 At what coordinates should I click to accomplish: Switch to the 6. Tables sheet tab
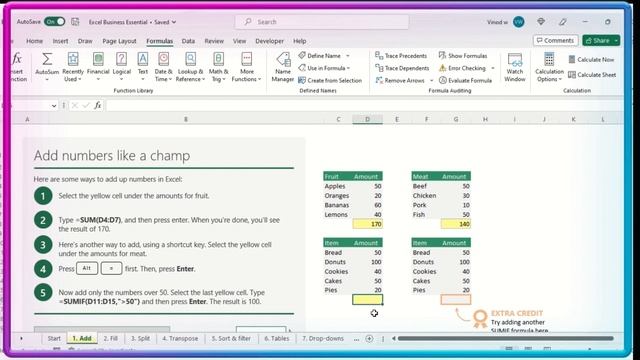point(277,338)
